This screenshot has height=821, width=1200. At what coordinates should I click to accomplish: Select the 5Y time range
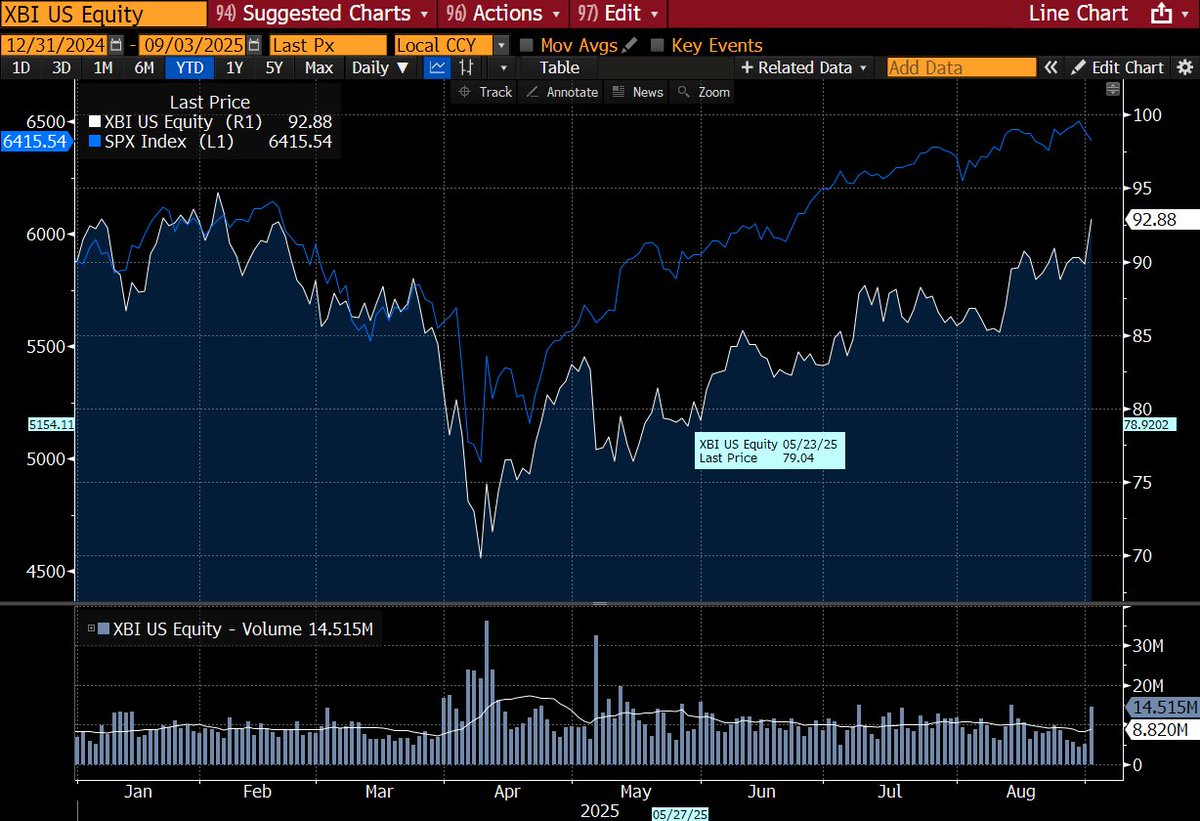pos(275,68)
